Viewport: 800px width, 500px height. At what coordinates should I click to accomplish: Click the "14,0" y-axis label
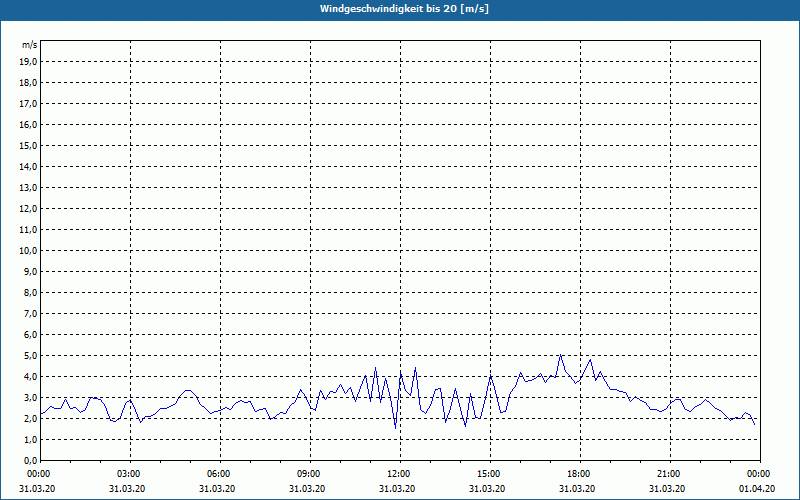coord(28,166)
